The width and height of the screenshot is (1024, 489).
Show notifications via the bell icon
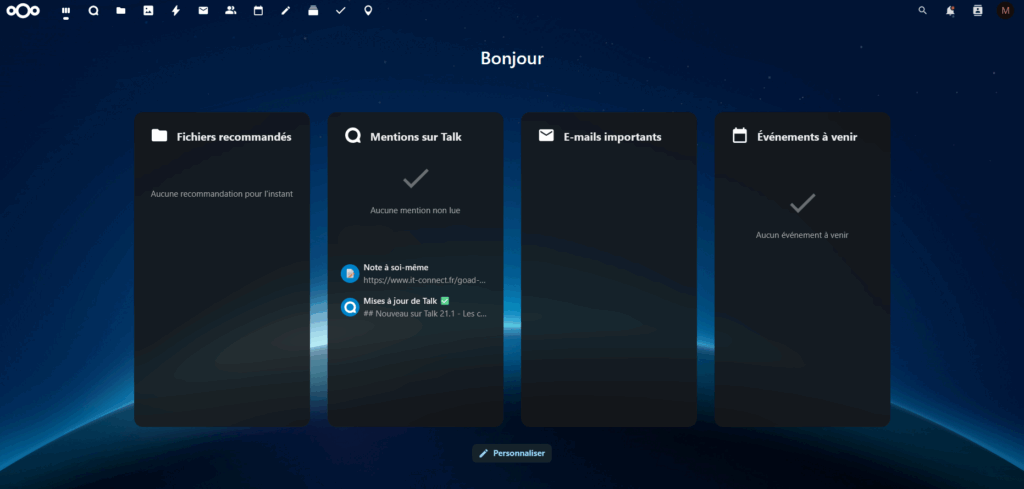click(x=950, y=11)
